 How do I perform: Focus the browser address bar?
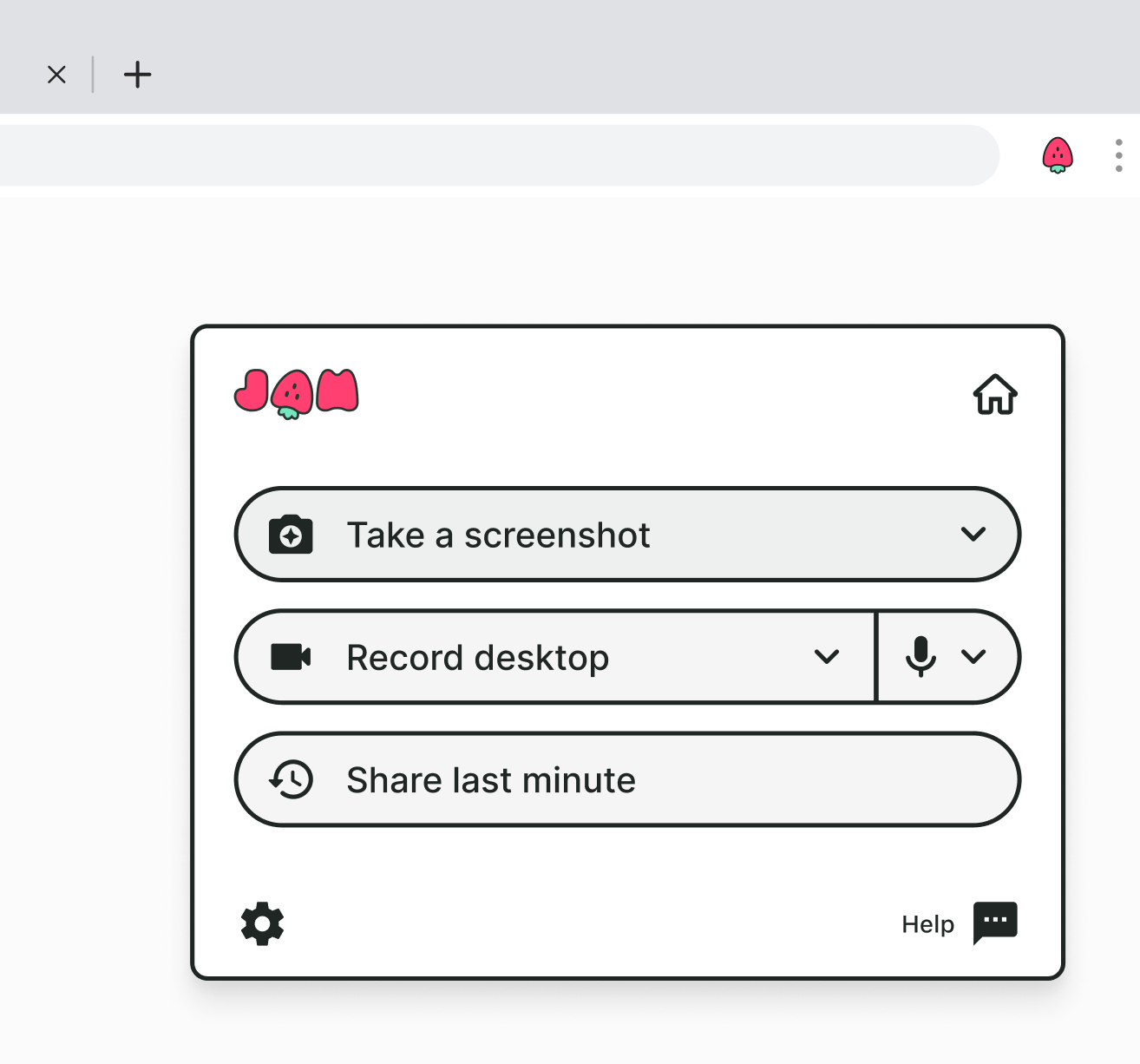(x=499, y=155)
